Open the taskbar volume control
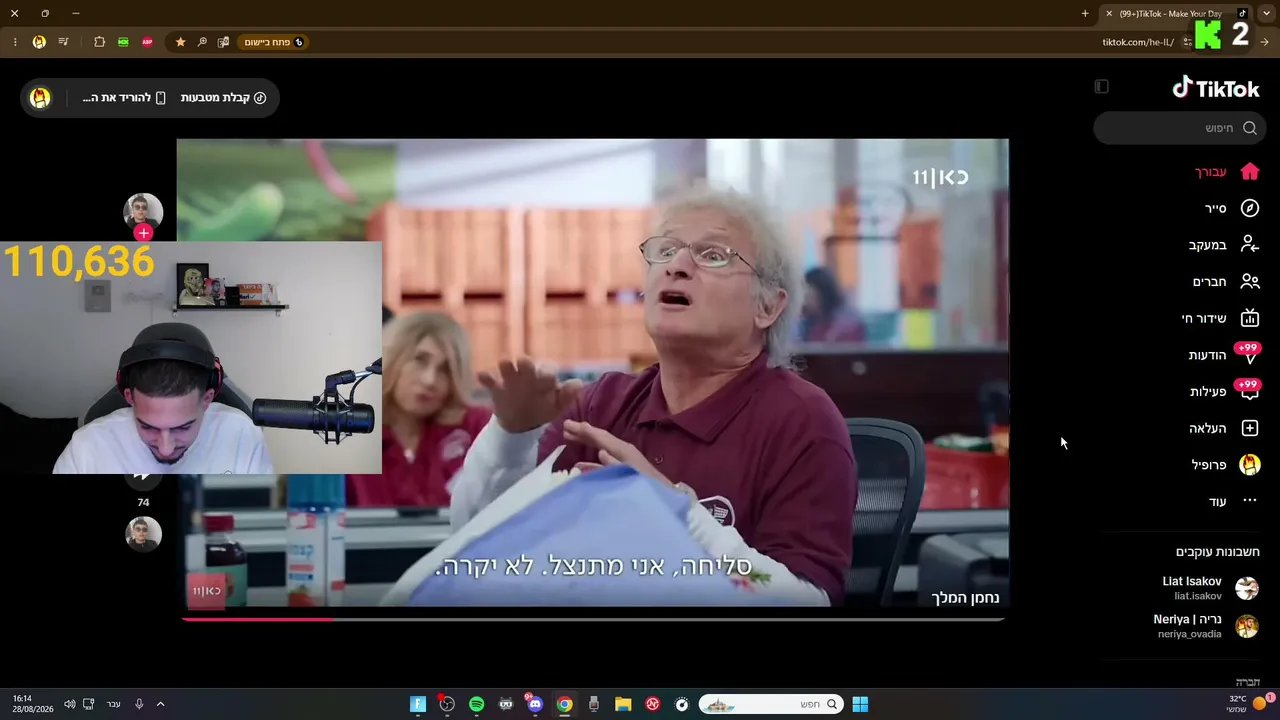This screenshot has width=1280, height=720. coord(69,704)
